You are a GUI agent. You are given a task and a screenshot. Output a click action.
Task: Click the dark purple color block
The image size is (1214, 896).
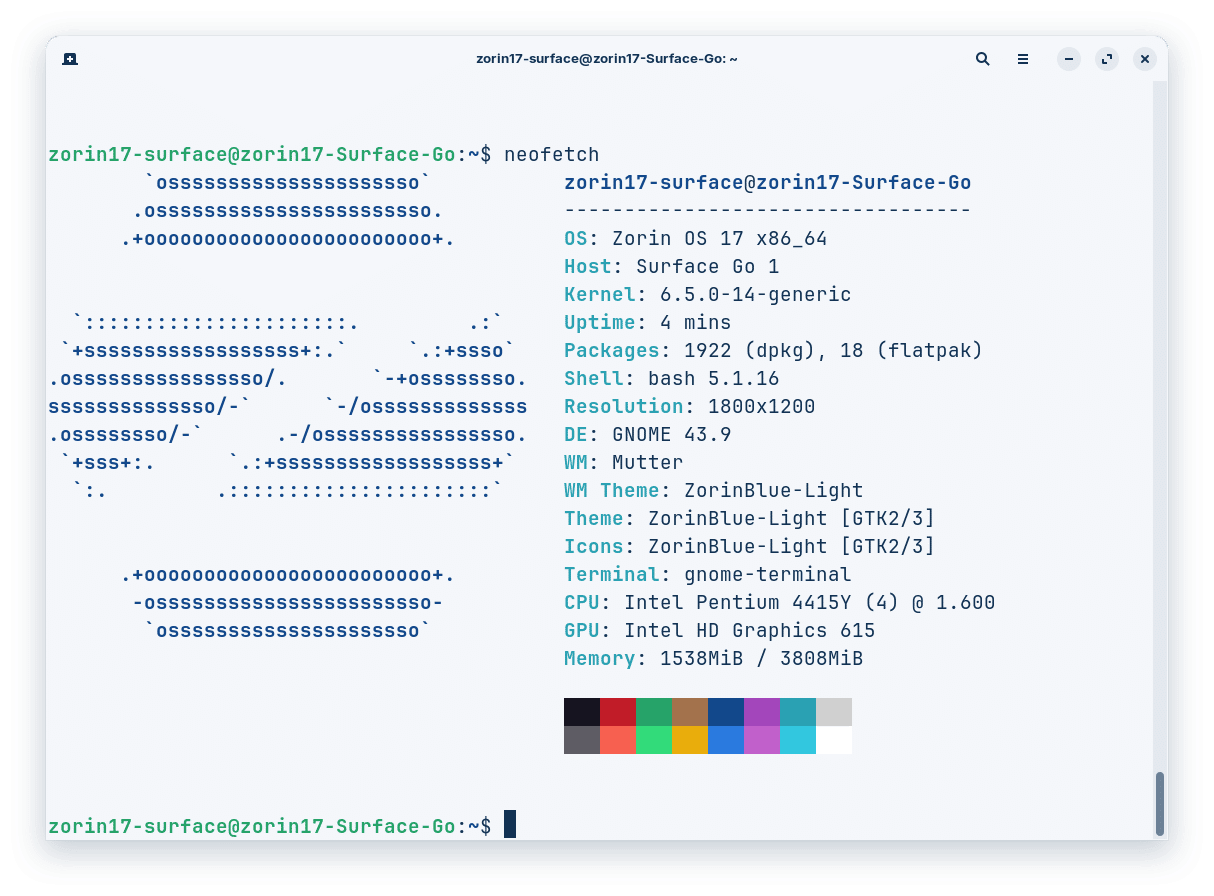pos(762,712)
